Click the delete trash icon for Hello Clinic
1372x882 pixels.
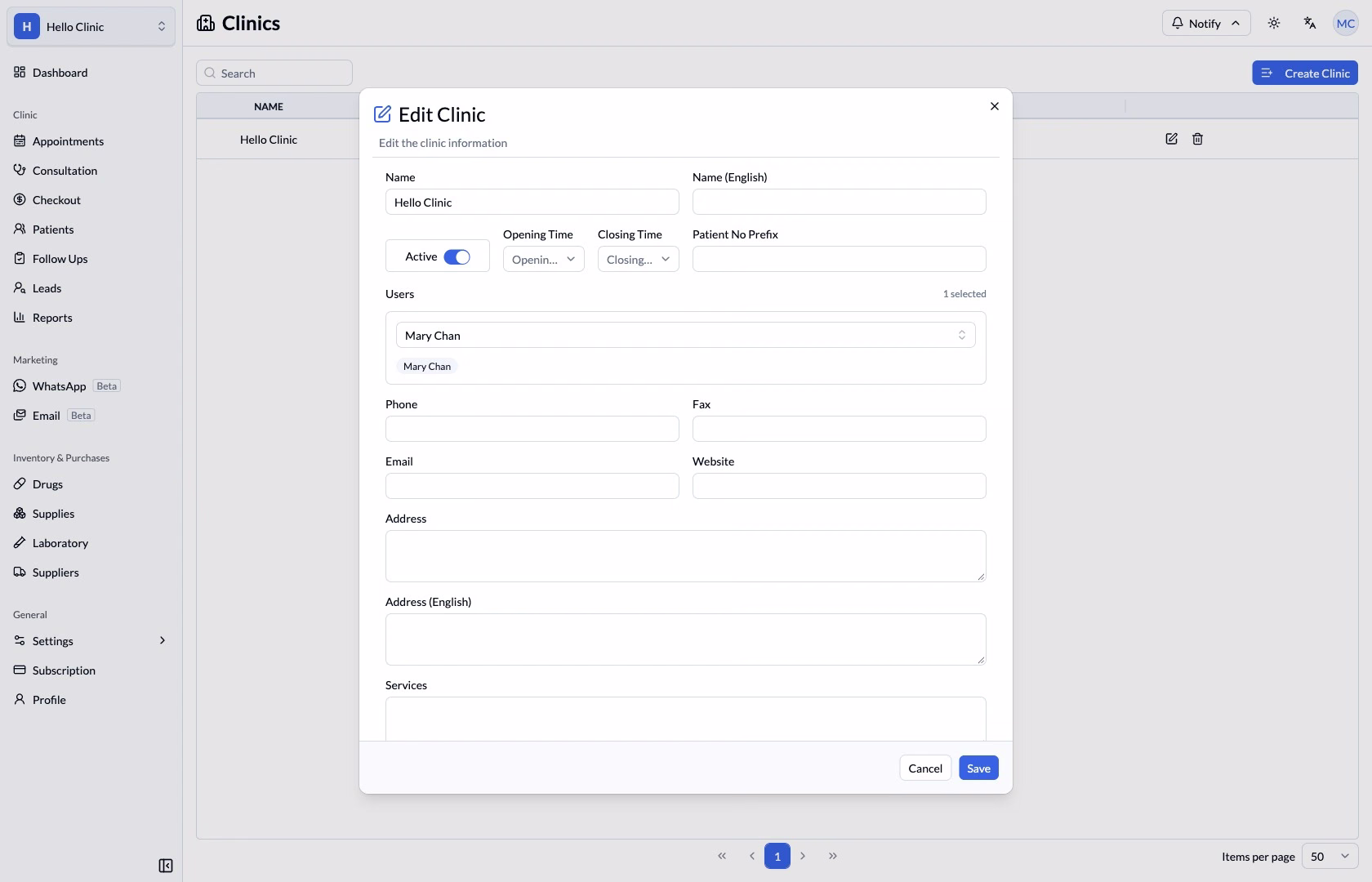tap(1197, 139)
